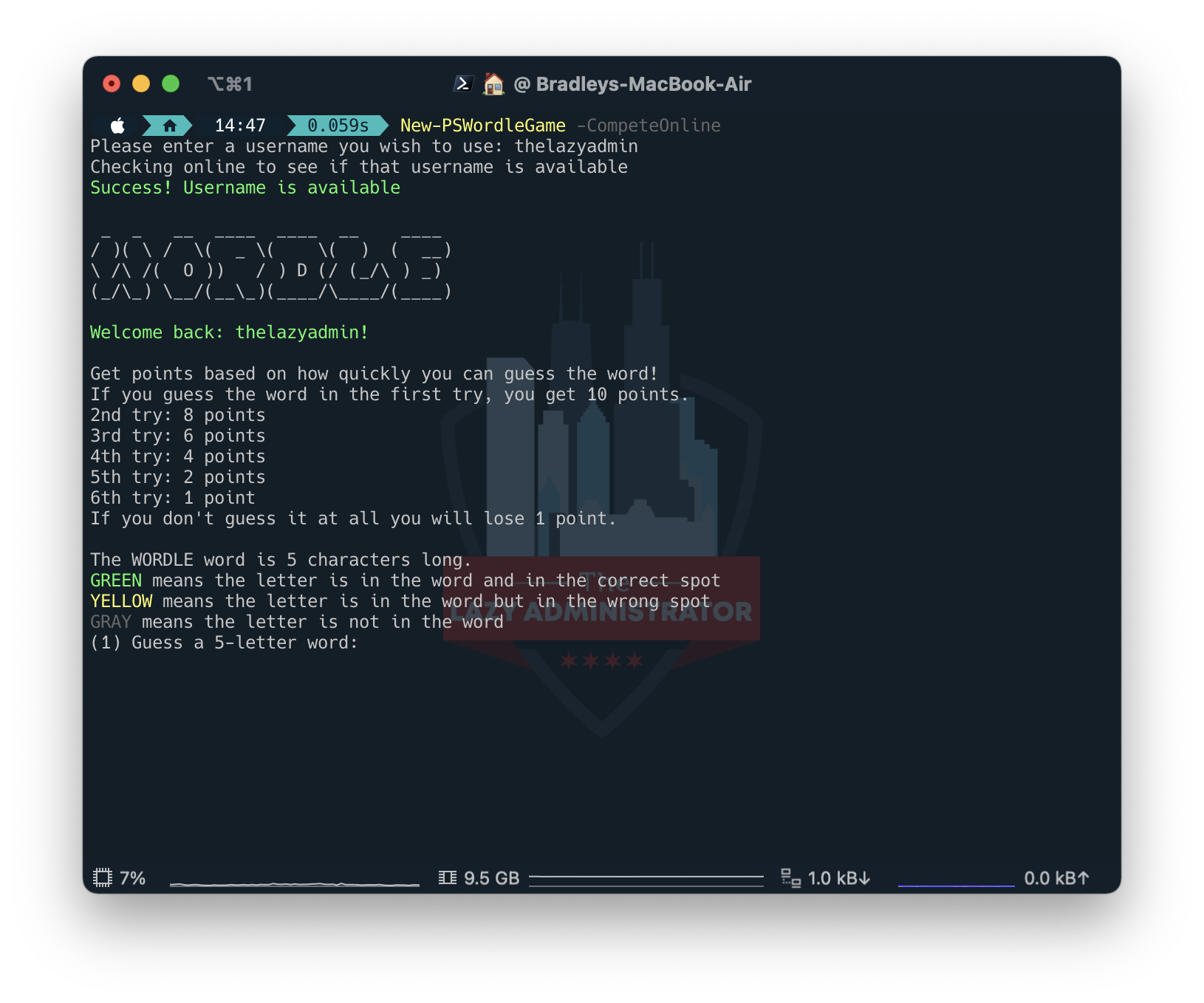This screenshot has width=1204, height=1003.
Task: Click the -CompeteOnline parameter text
Action: (649, 126)
